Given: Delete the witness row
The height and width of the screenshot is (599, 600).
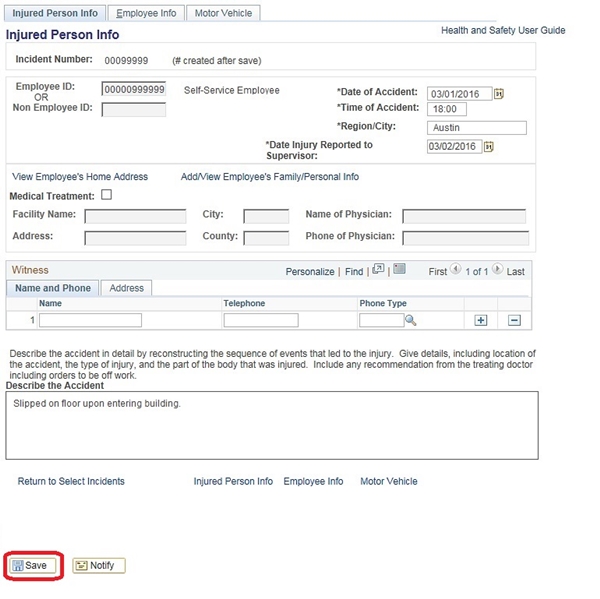Looking at the screenshot, I should pyautogui.click(x=514, y=320).
